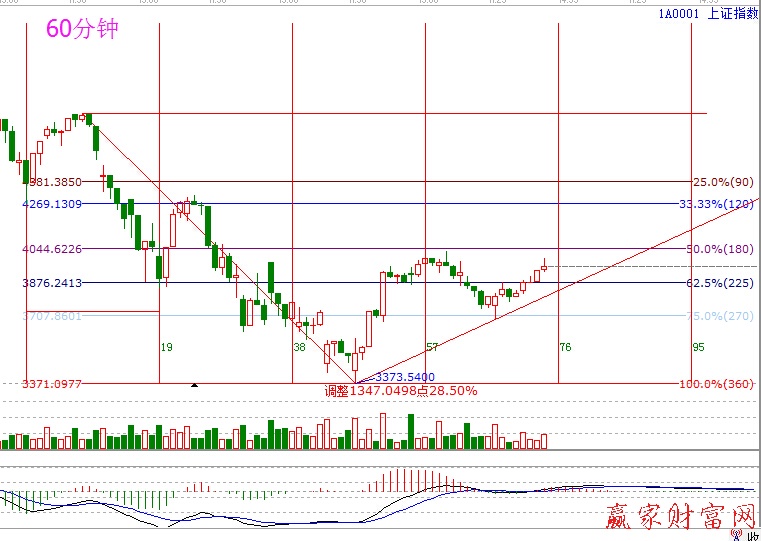The height and width of the screenshot is (541, 761).
Task: Click the 60分钟 period label
Action: click(x=82, y=29)
